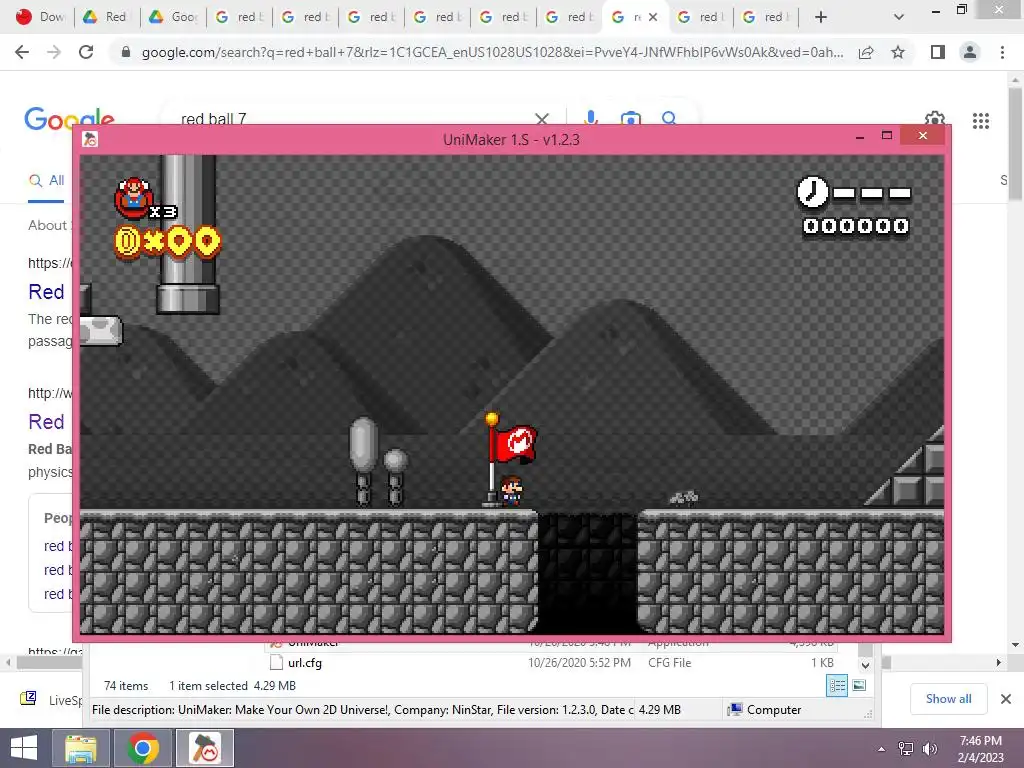Open the network icon in the system tray

pos(906,748)
